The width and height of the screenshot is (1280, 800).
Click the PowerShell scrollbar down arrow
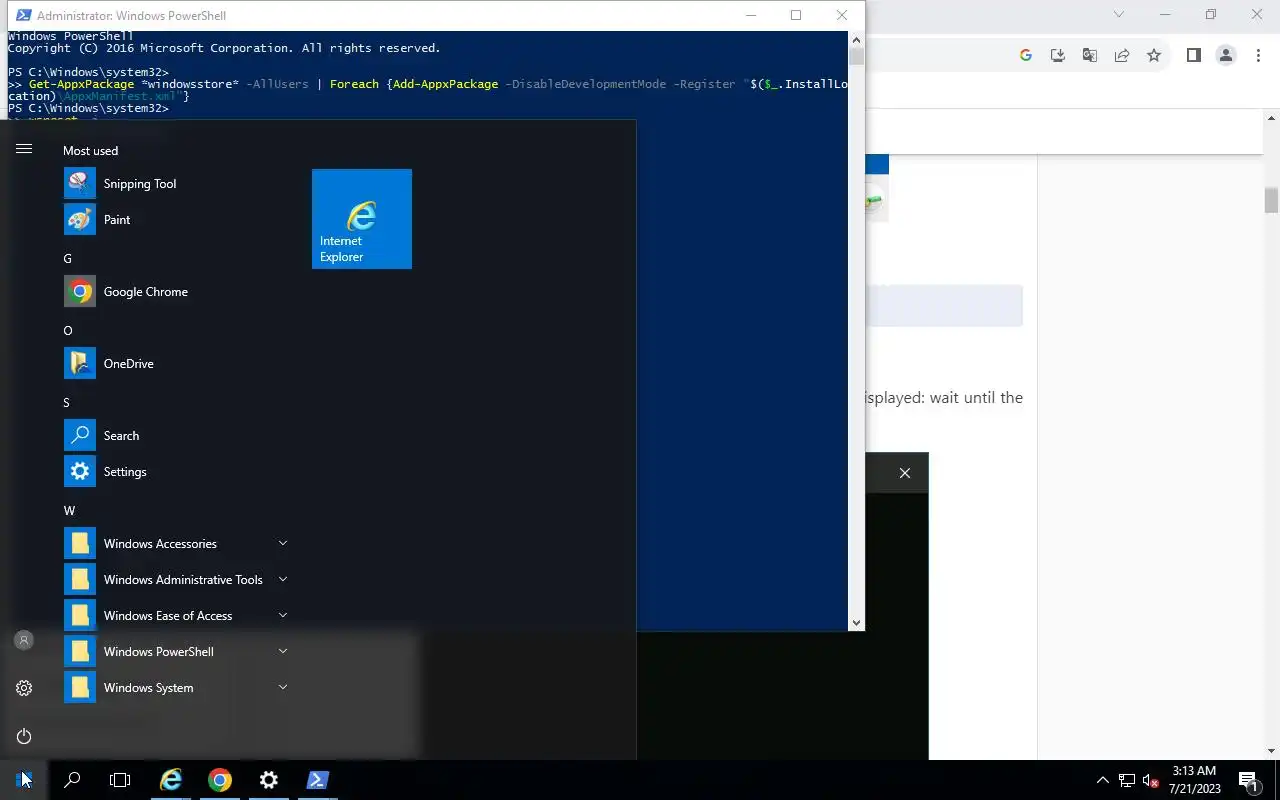[856, 622]
